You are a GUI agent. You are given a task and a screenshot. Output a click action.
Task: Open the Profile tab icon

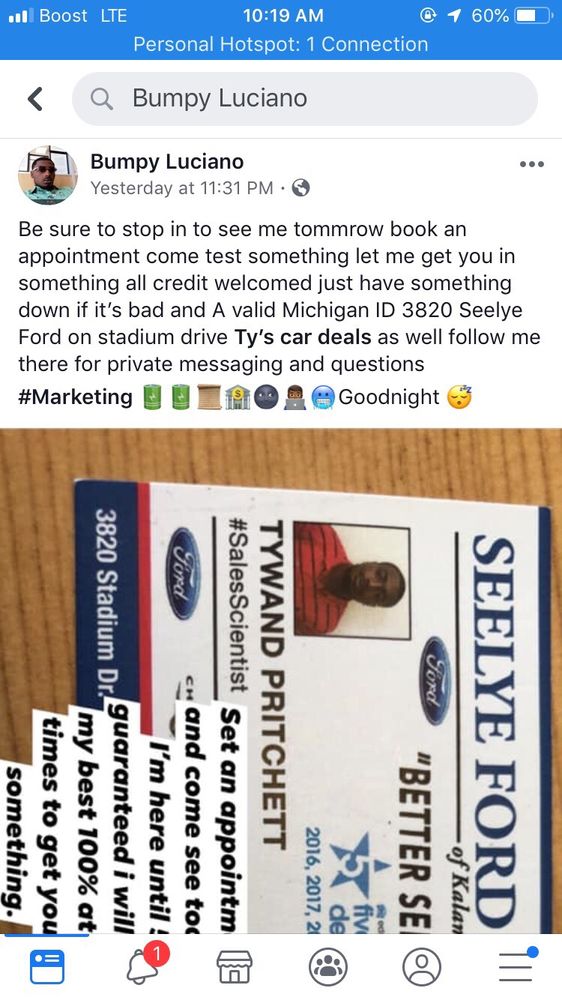point(422,967)
